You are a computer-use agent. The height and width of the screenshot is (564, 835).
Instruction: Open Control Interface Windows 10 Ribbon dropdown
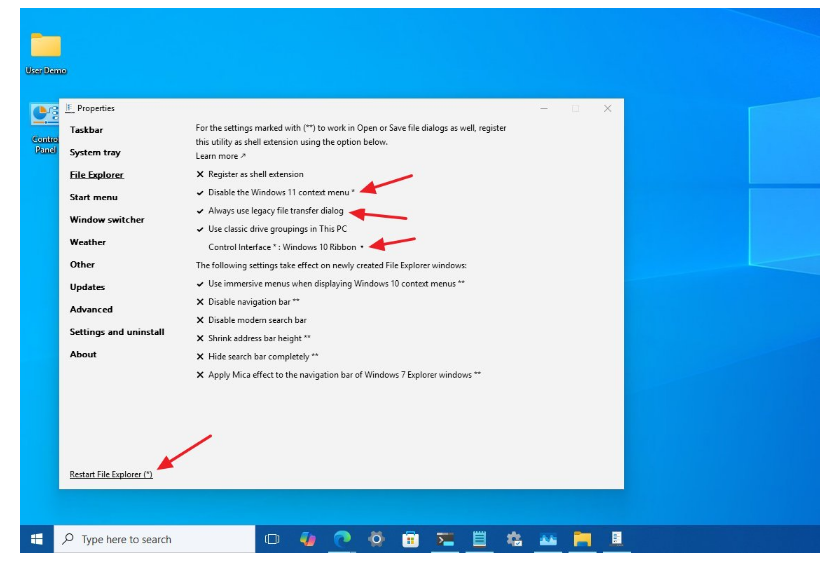pyautogui.click(x=286, y=247)
